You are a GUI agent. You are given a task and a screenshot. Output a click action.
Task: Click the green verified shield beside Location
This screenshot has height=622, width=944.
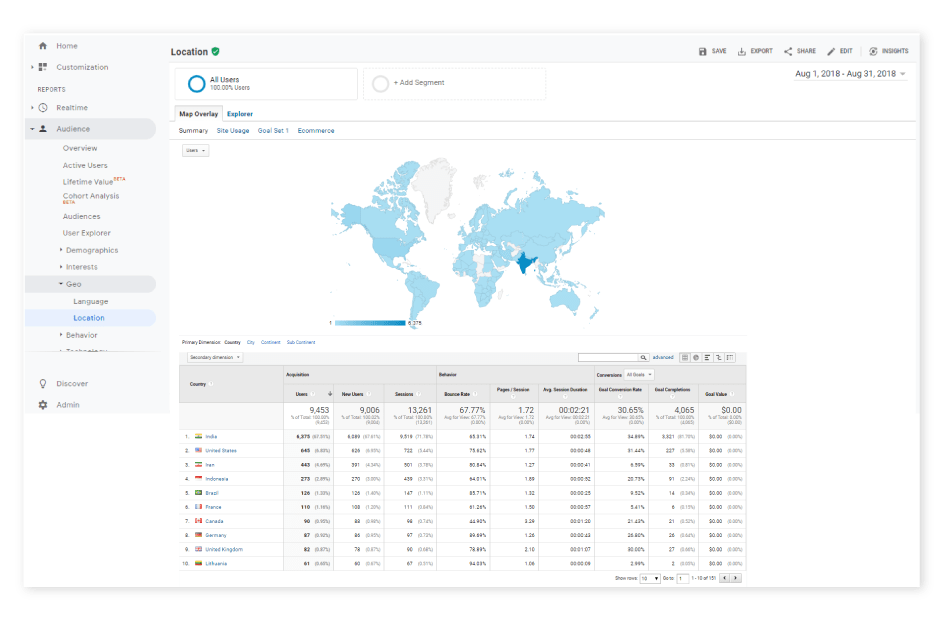coord(216,52)
